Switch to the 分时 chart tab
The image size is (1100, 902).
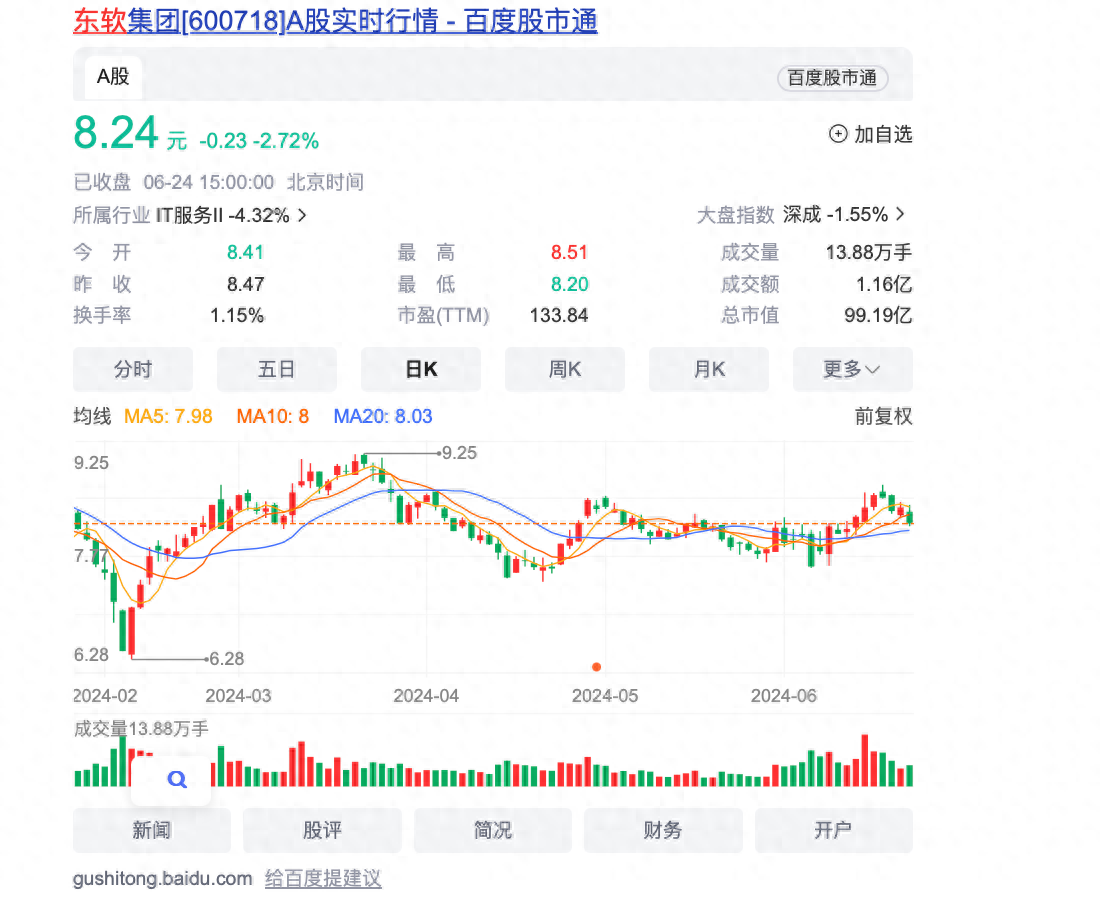pos(133,369)
